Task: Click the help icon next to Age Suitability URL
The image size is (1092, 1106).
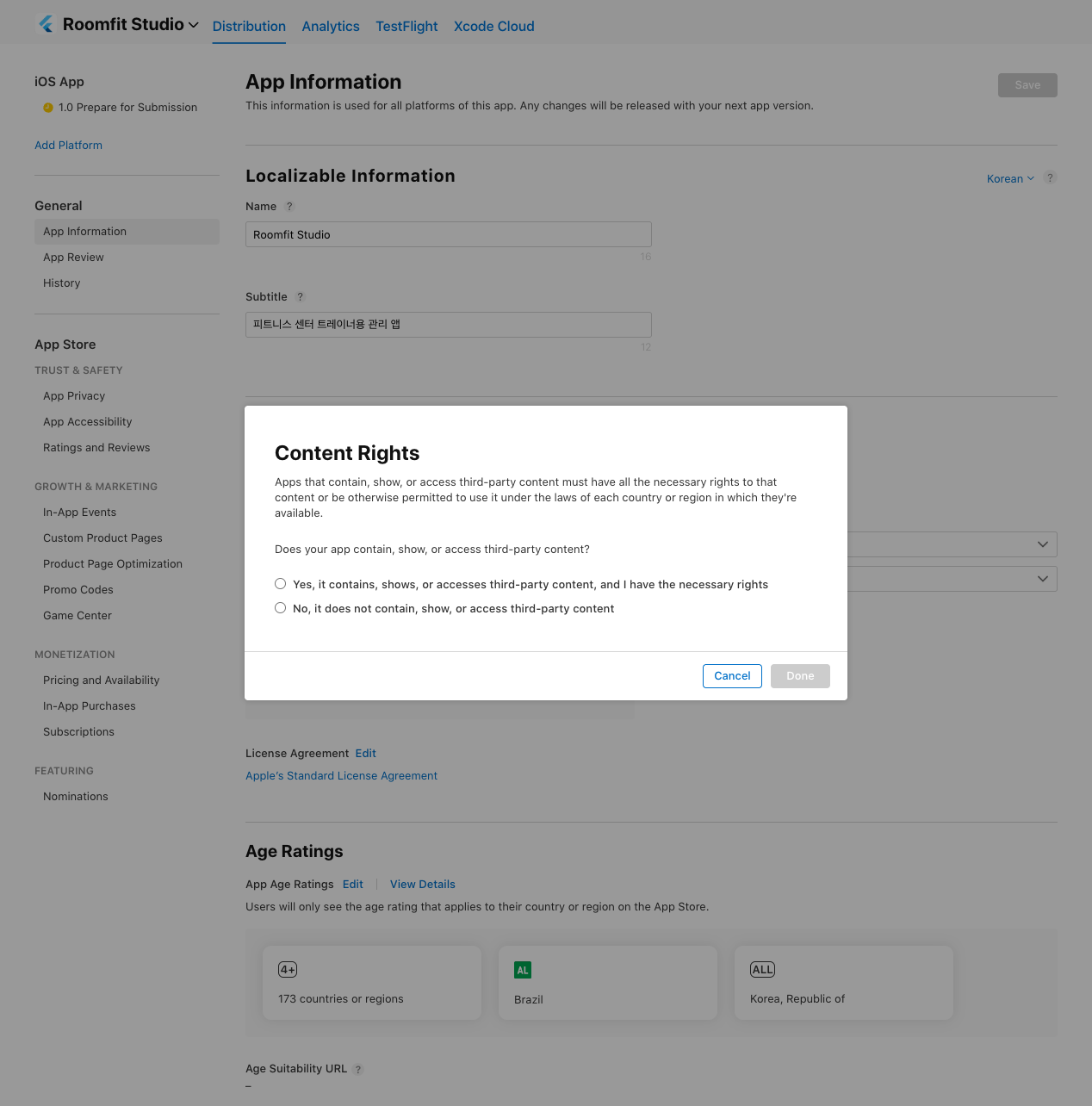Action: click(358, 1070)
